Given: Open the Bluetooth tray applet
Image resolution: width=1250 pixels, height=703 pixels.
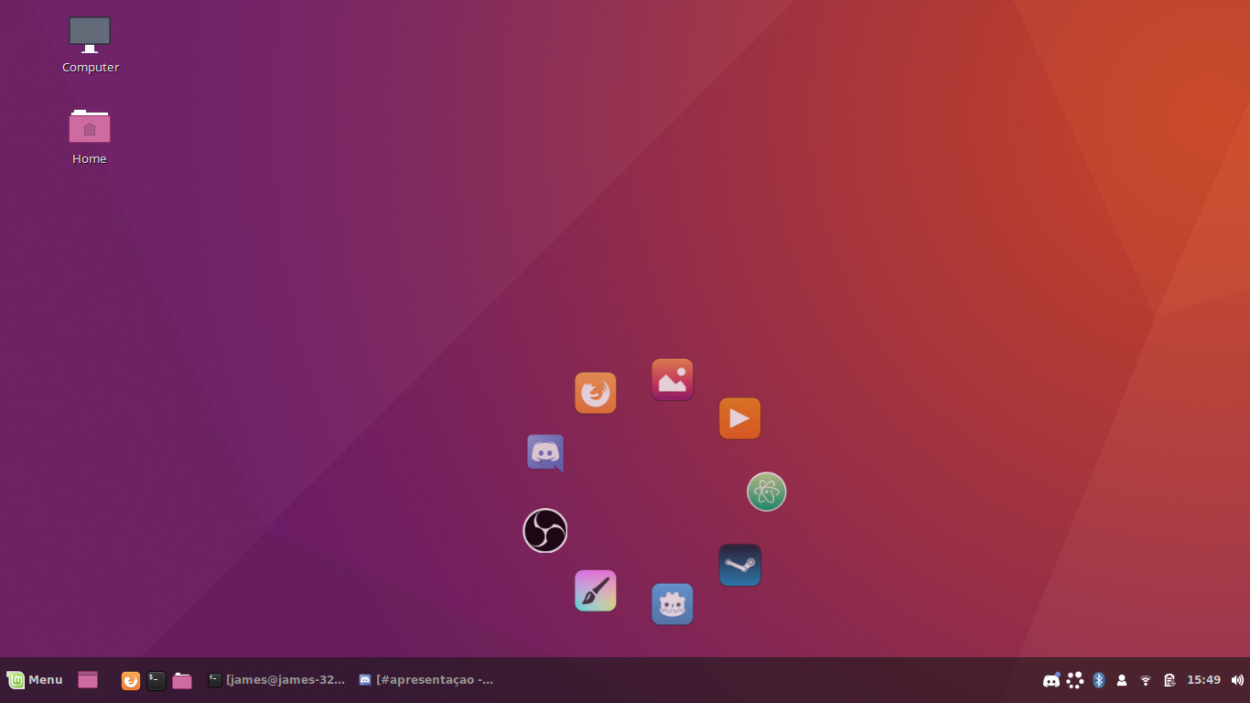Looking at the screenshot, I should coord(1098,680).
